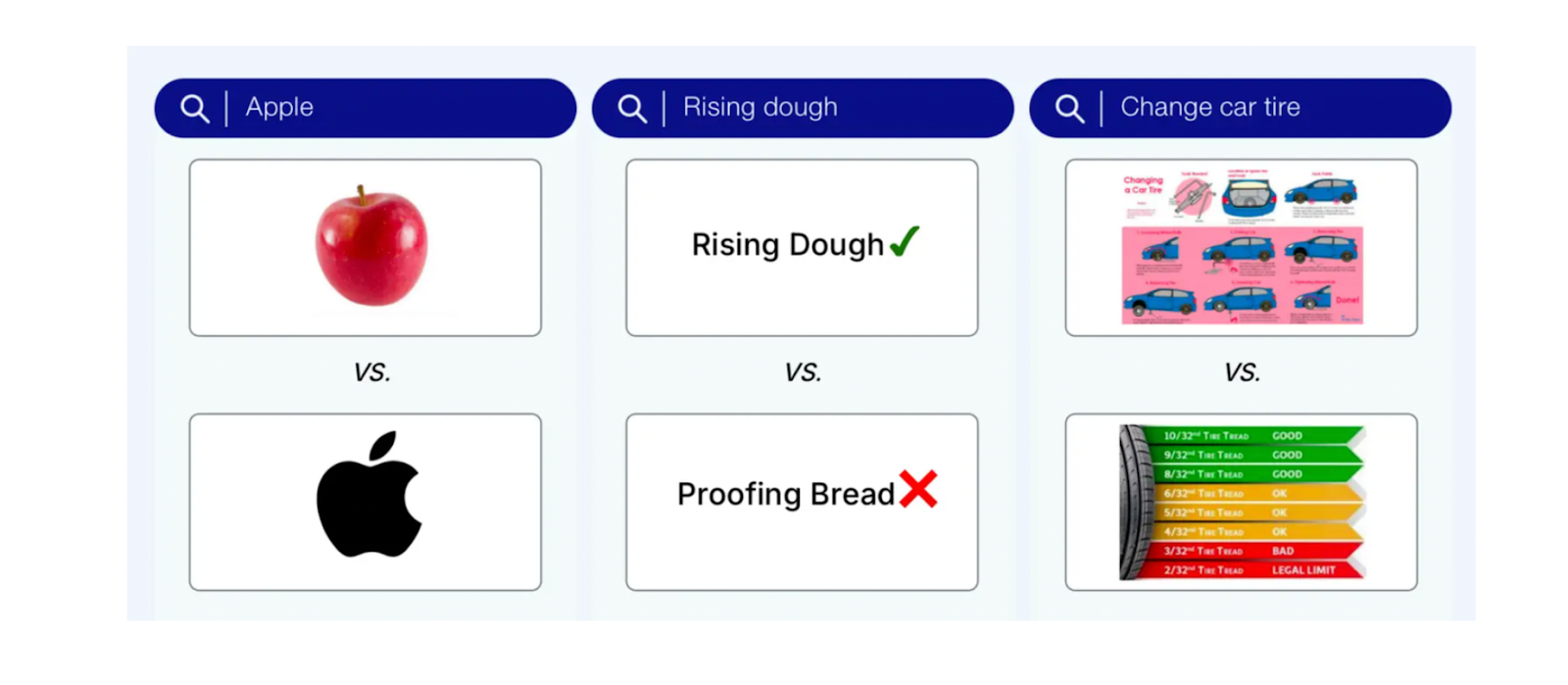Click the Proofing Bread result text
1568x685 pixels.
pyautogui.click(x=785, y=494)
